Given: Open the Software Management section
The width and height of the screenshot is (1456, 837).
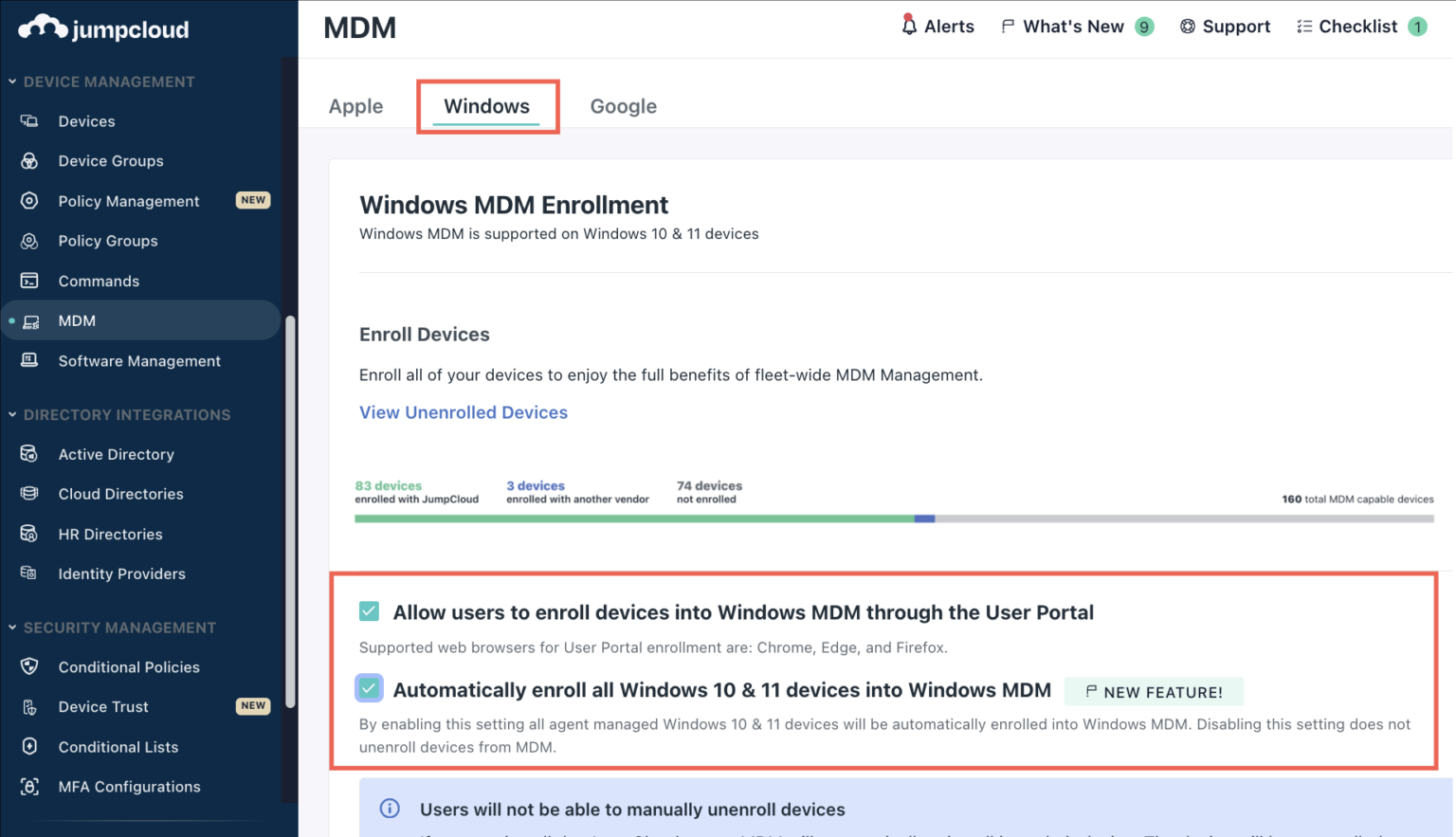Looking at the screenshot, I should pyautogui.click(x=138, y=361).
